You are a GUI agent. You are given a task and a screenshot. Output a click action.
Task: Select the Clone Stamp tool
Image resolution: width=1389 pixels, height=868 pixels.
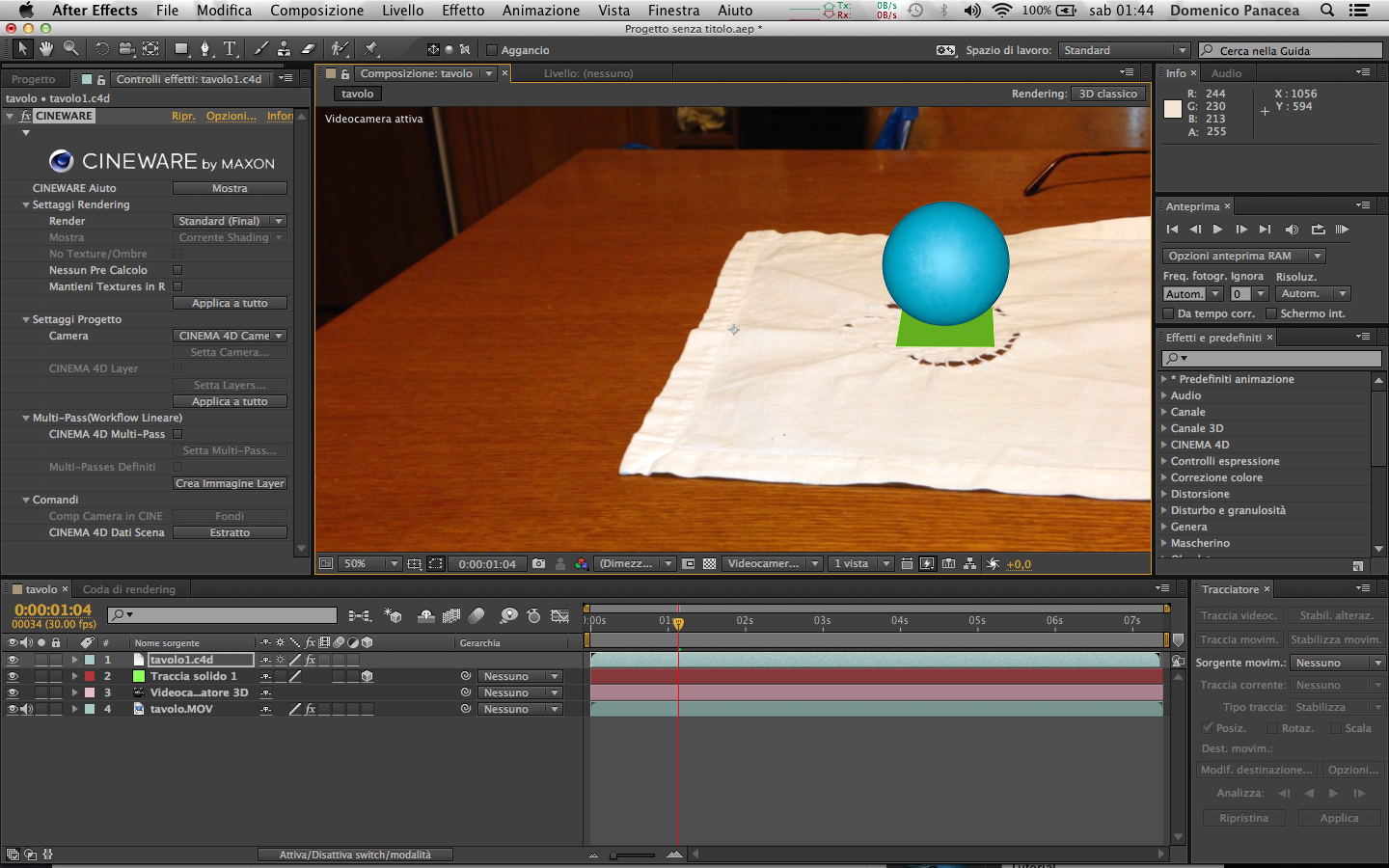(x=284, y=48)
